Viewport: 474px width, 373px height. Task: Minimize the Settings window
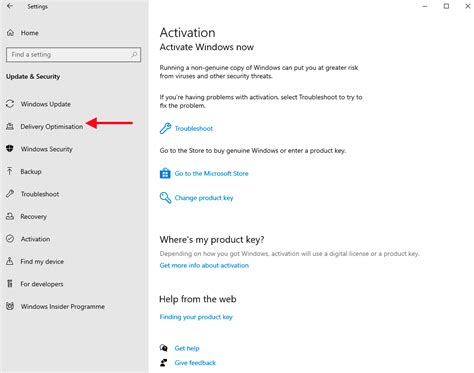[425, 6]
